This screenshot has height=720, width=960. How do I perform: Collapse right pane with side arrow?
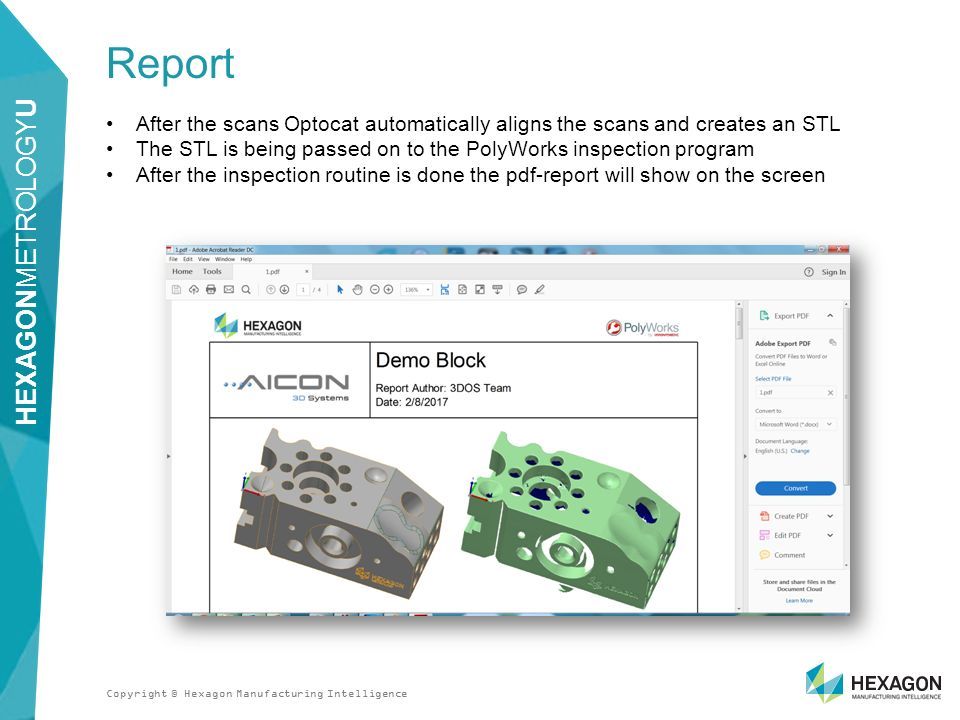744,456
